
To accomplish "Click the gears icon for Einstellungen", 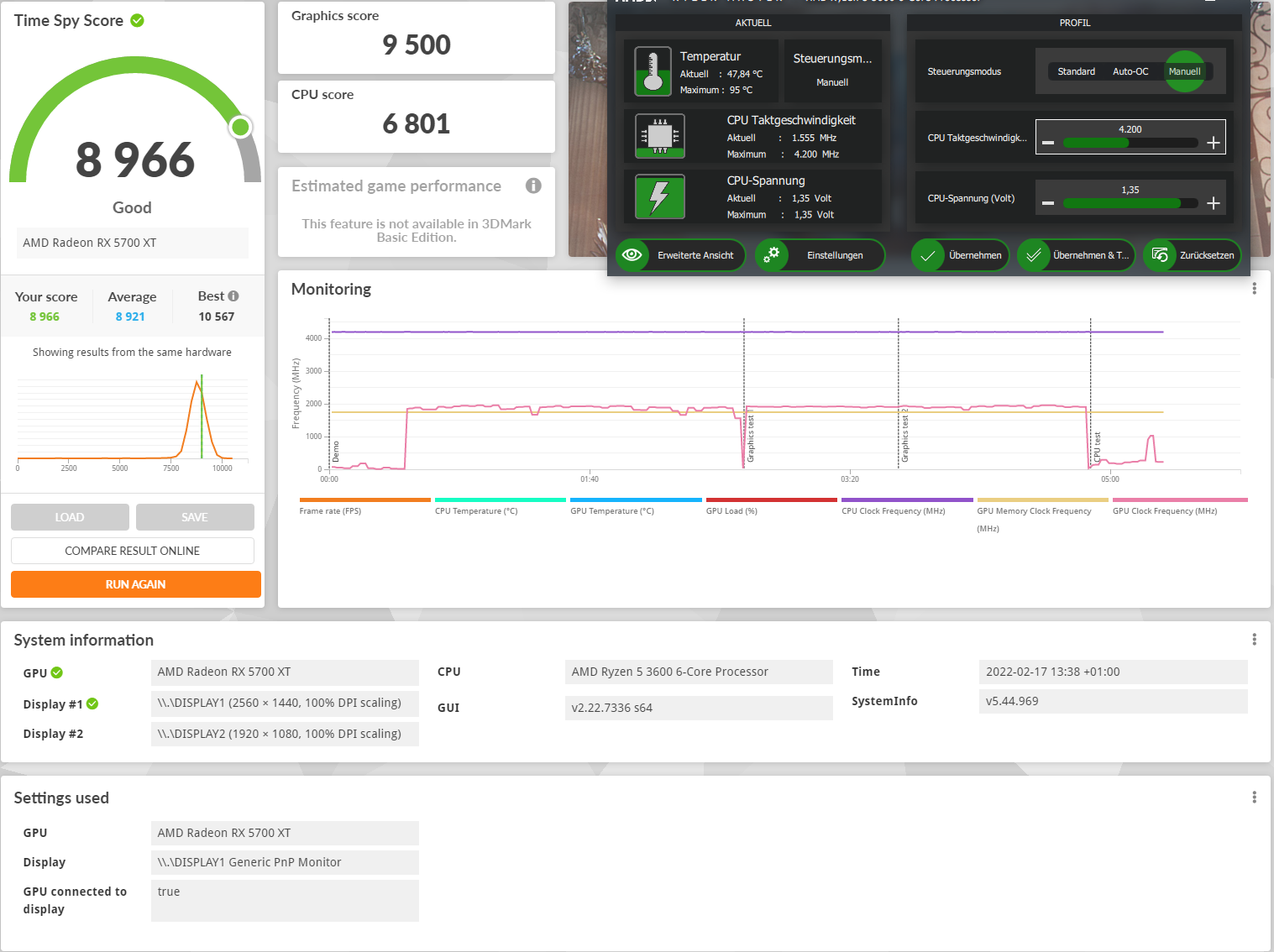I will coord(772,254).
